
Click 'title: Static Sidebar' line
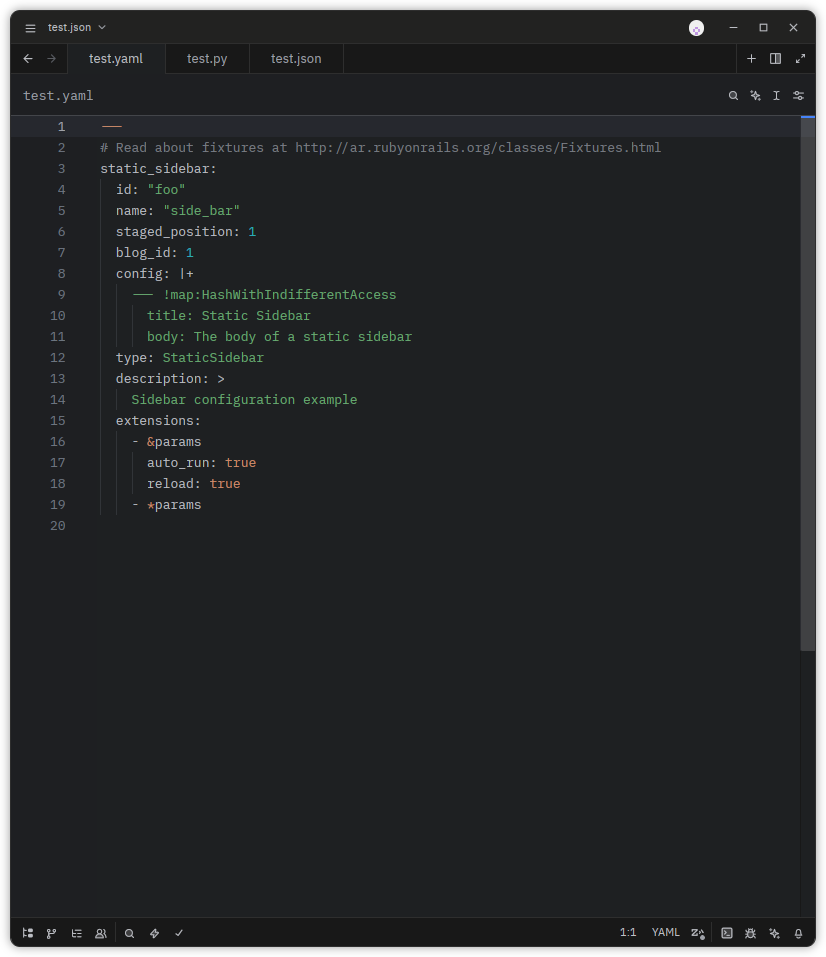(x=228, y=316)
